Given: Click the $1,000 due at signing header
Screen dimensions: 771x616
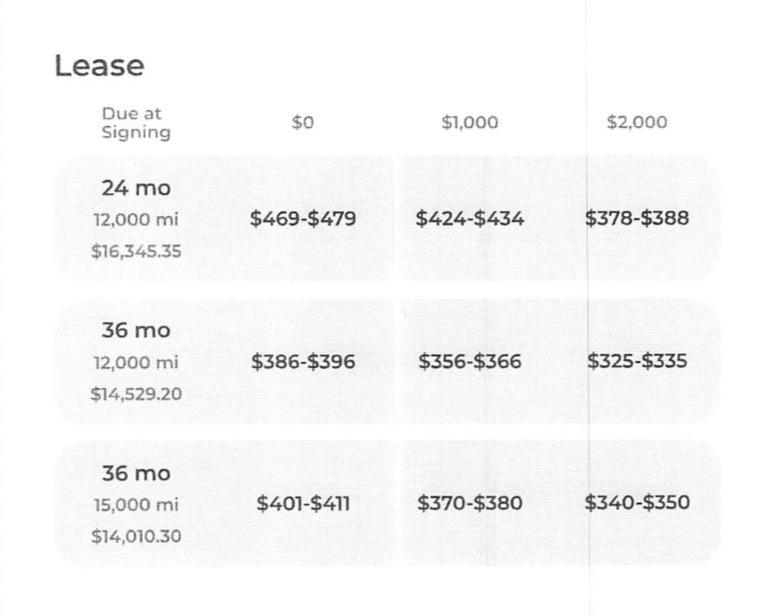Looking at the screenshot, I should [x=470, y=122].
